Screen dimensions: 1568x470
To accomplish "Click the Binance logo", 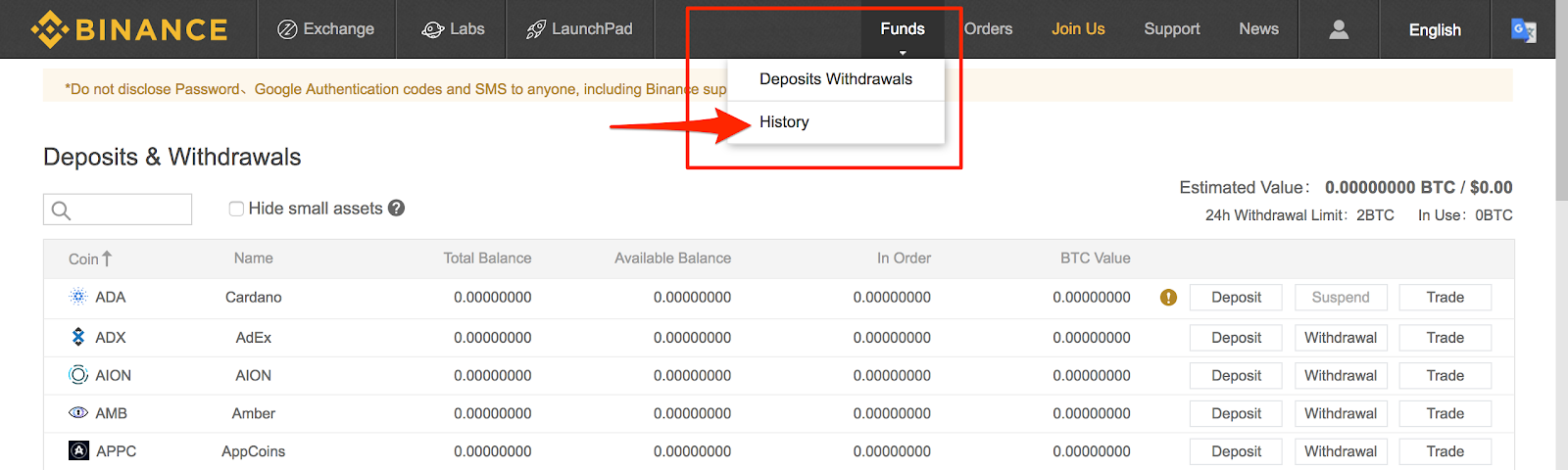I will pos(129,29).
